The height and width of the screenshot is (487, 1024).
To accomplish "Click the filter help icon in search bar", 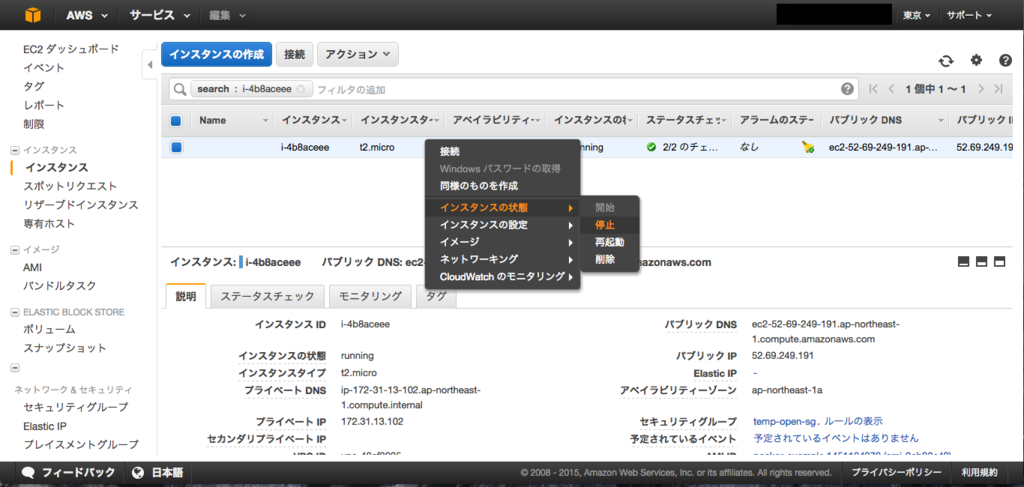I will (847, 89).
